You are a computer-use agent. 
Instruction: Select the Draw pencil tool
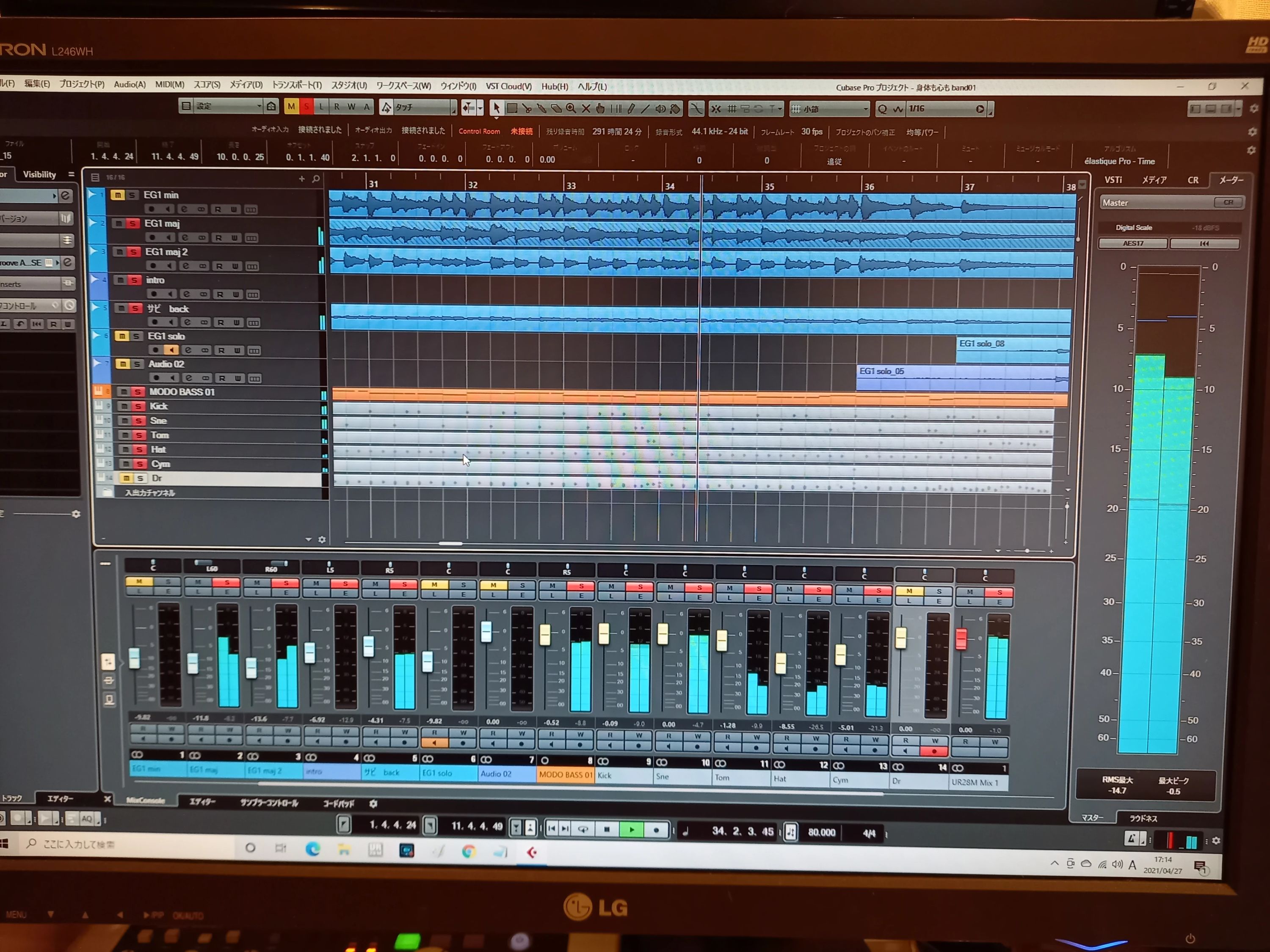[631, 109]
